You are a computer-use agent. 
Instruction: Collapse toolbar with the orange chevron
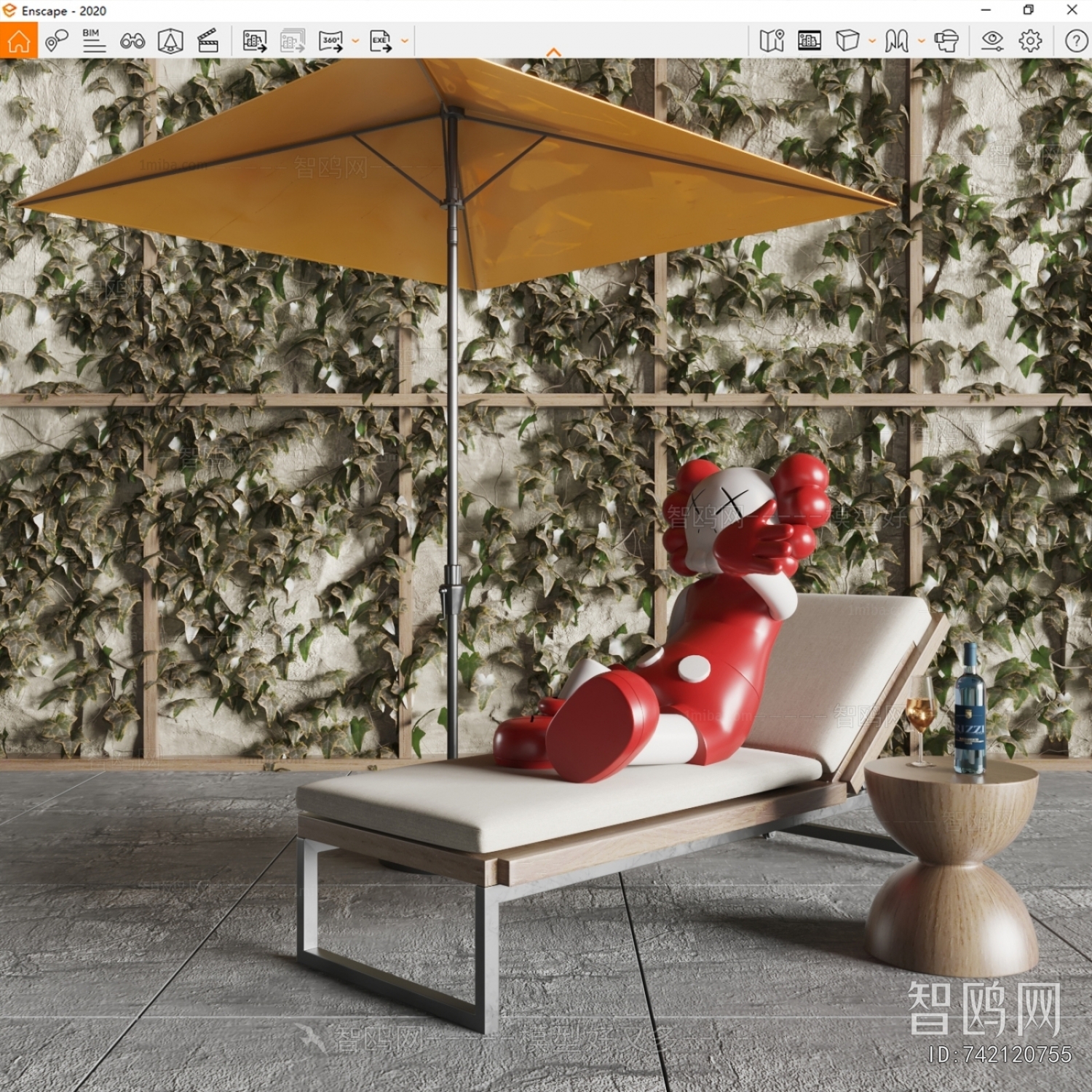pos(553,52)
